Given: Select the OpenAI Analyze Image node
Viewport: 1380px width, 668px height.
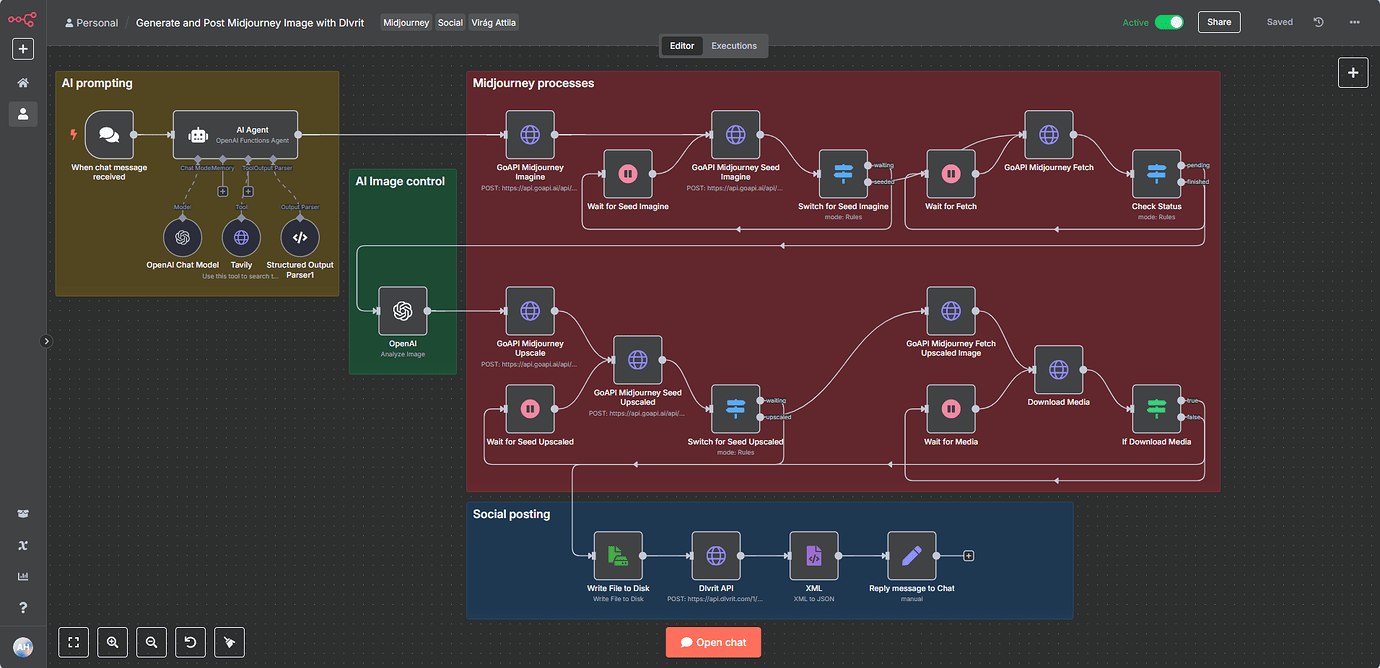Looking at the screenshot, I should (403, 311).
